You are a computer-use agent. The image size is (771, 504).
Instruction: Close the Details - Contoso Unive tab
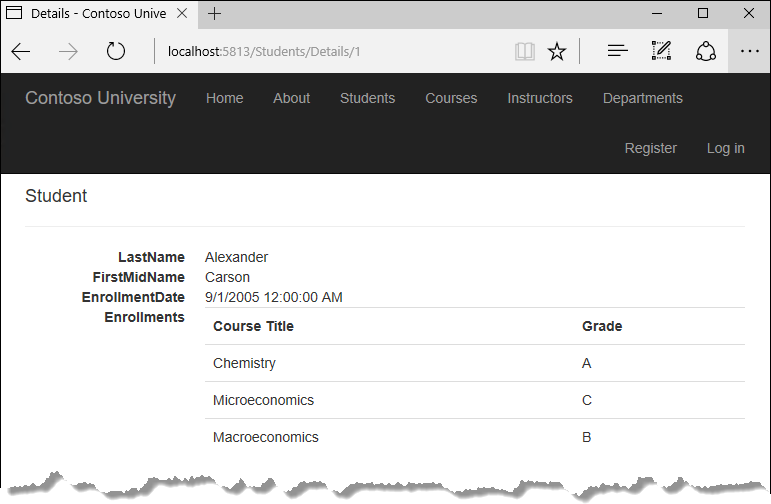pos(182,13)
